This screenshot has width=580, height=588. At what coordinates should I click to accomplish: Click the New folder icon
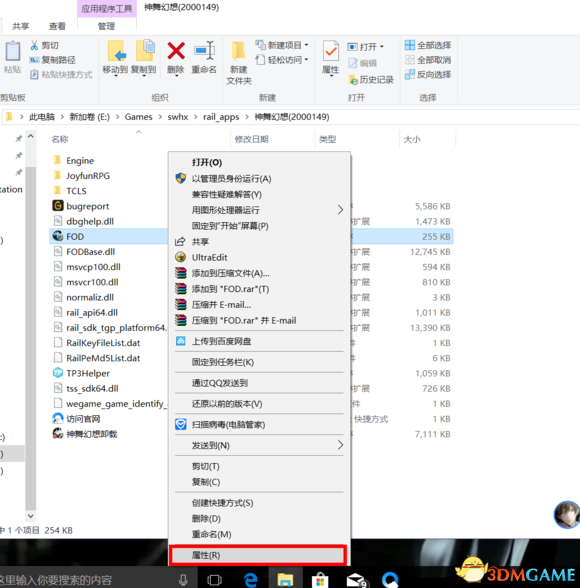238,51
